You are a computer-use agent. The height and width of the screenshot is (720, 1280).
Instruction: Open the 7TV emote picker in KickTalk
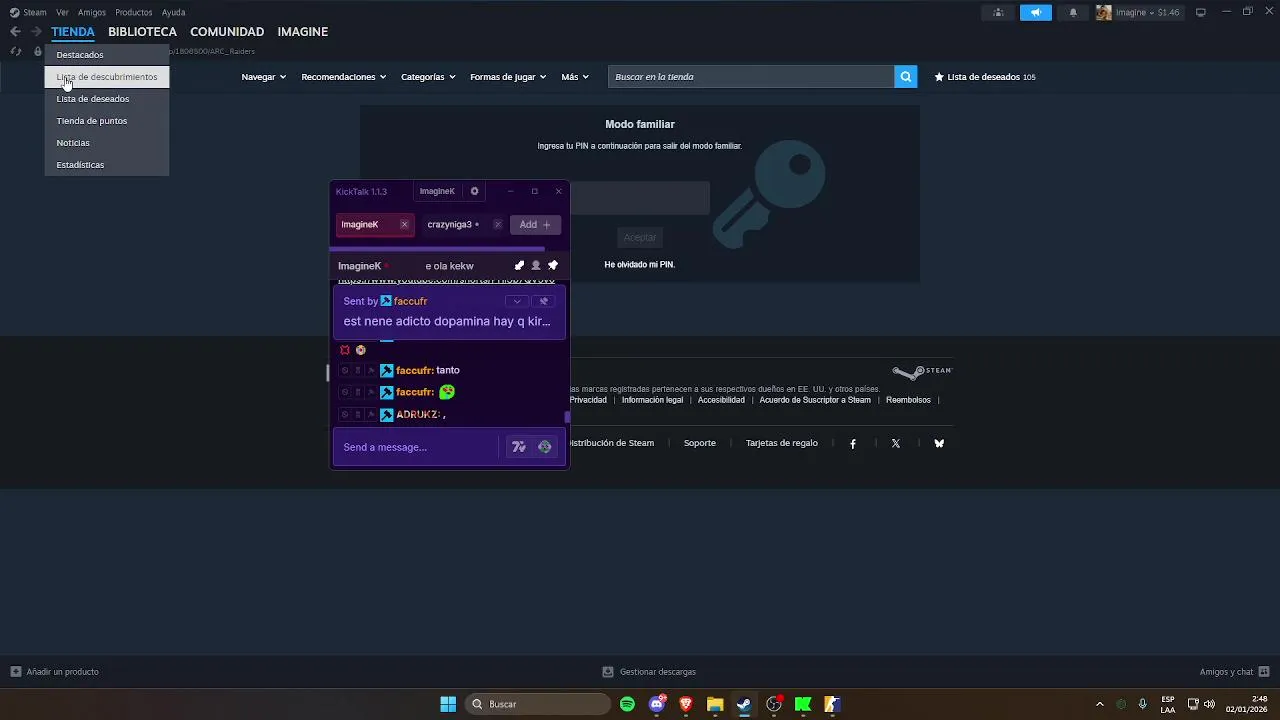[x=518, y=447]
